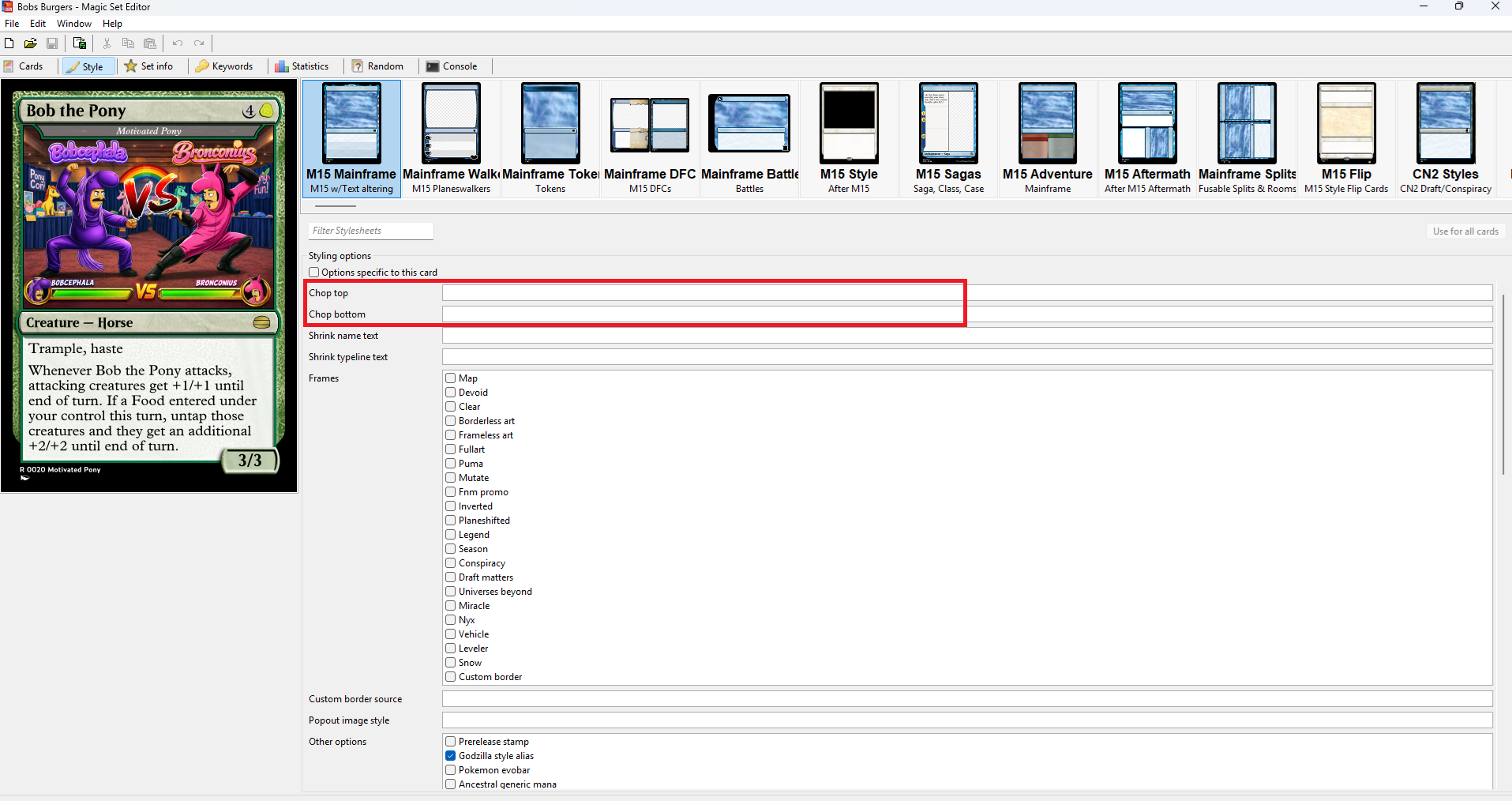Click the styling options vertical scrollbar
The height and width of the screenshot is (801, 1512).
point(1503,385)
